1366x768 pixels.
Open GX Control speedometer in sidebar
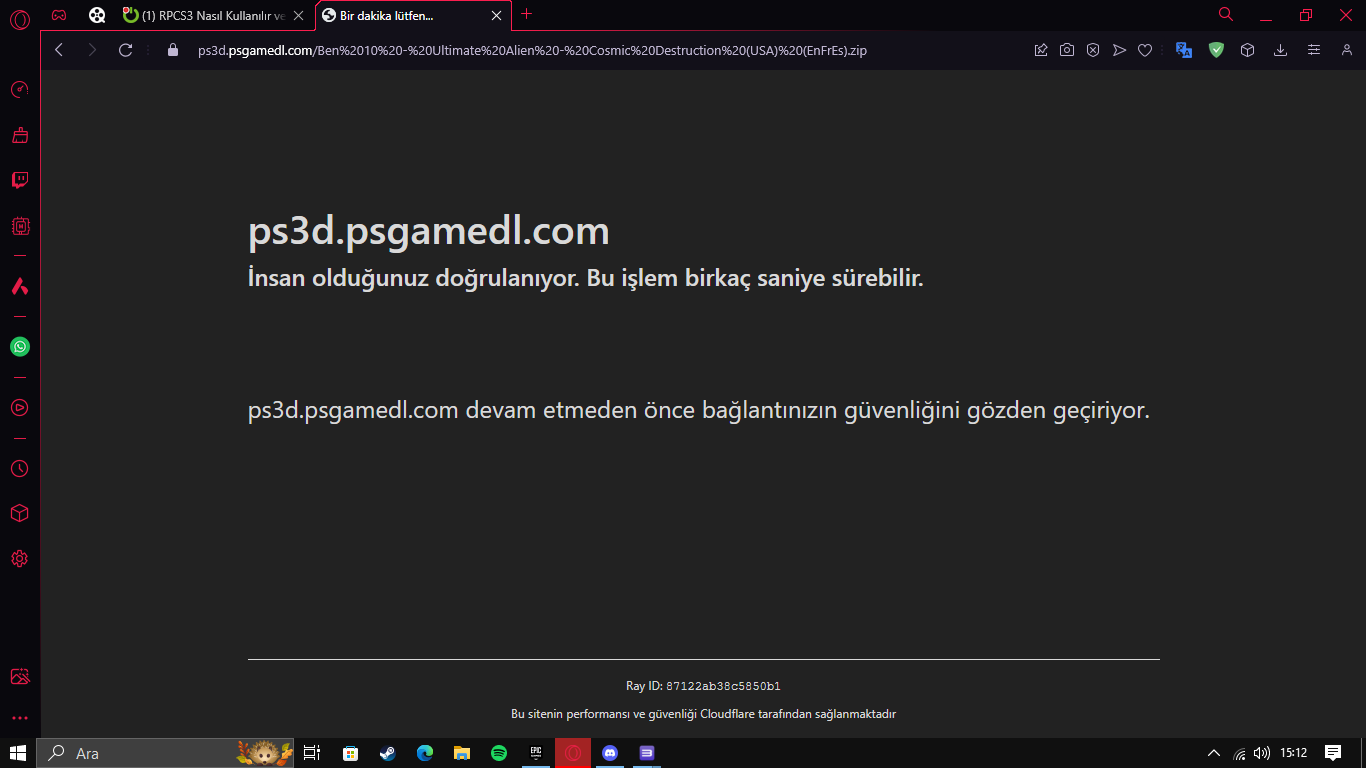19,90
